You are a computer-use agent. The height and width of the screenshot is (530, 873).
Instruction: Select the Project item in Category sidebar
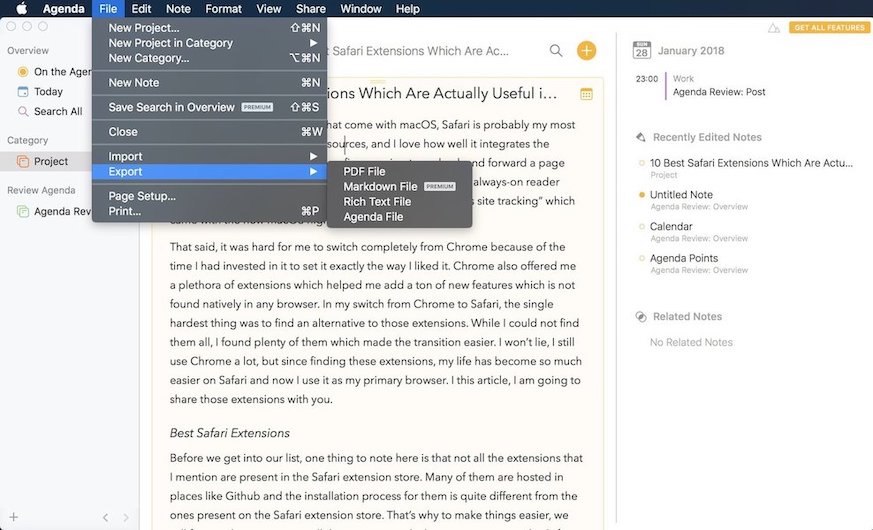pos(50,161)
